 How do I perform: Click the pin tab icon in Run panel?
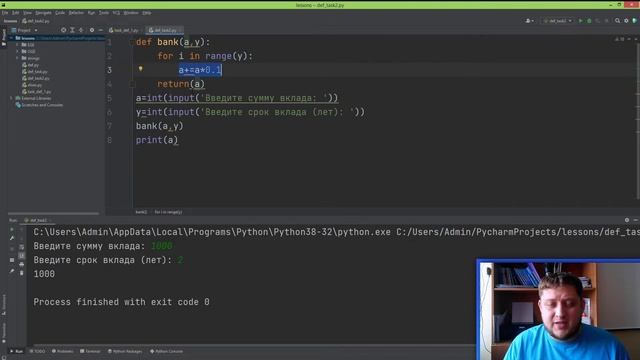pos(12,271)
